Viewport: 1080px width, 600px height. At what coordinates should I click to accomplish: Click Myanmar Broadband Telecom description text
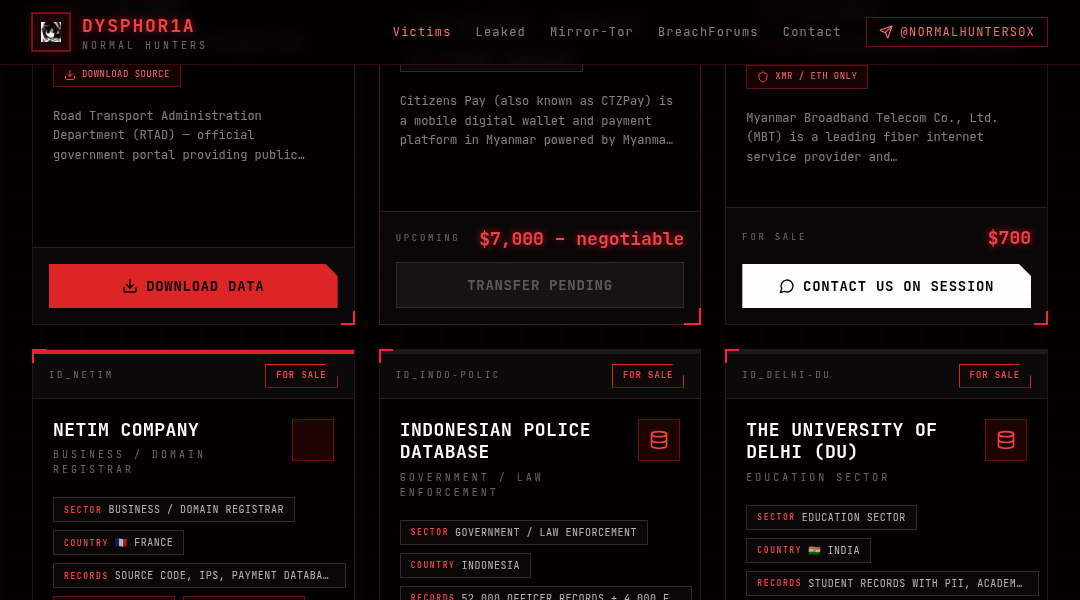coord(872,137)
